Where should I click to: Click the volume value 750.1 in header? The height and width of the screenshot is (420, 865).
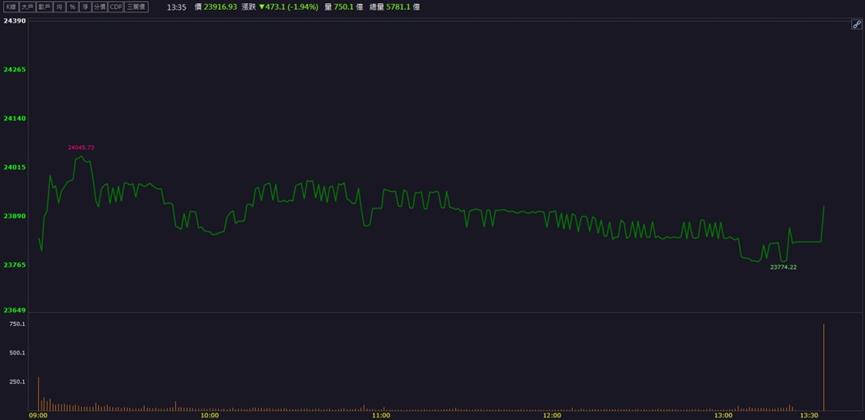[x=343, y=7]
